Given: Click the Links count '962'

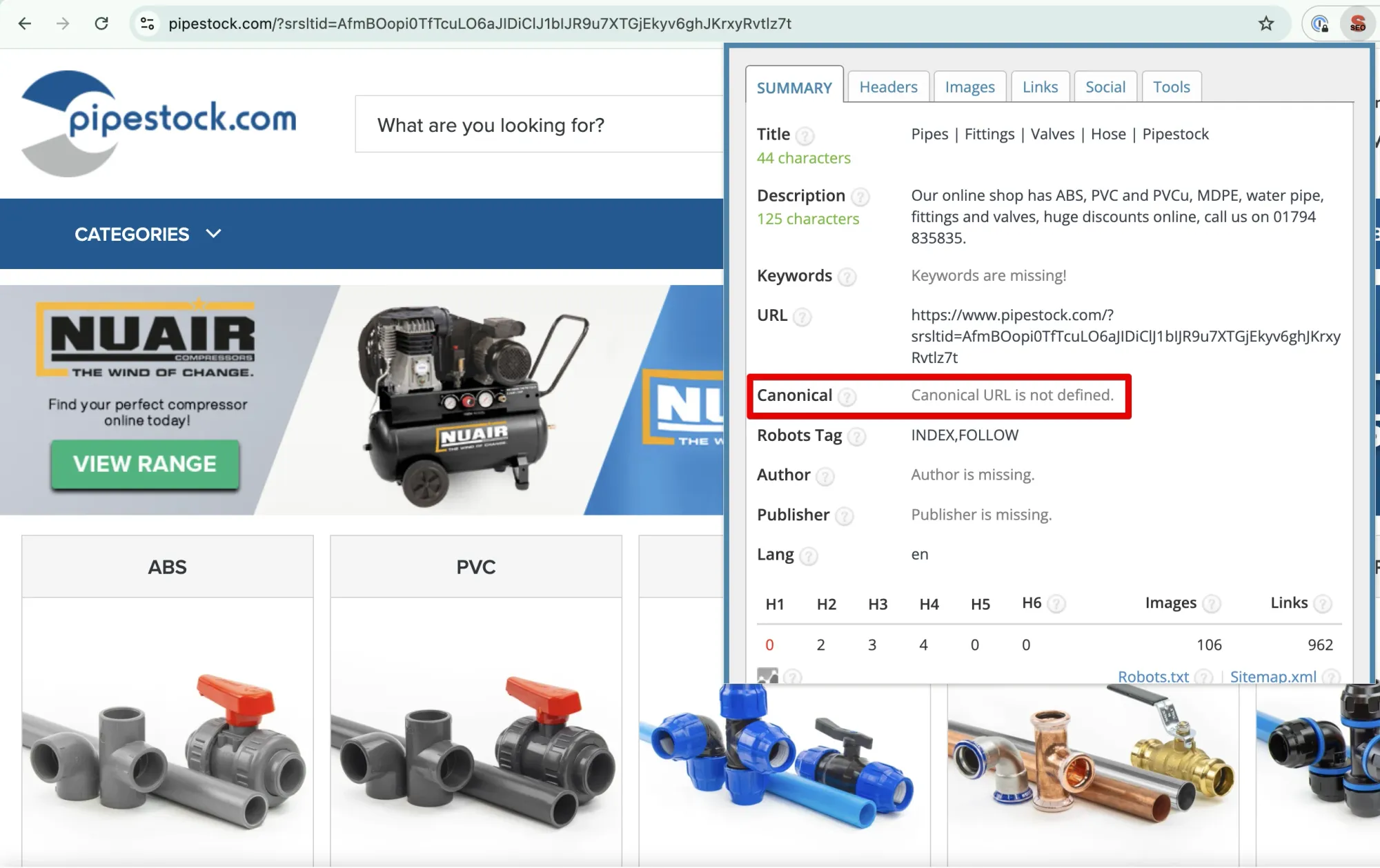Looking at the screenshot, I should coord(1320,644).
